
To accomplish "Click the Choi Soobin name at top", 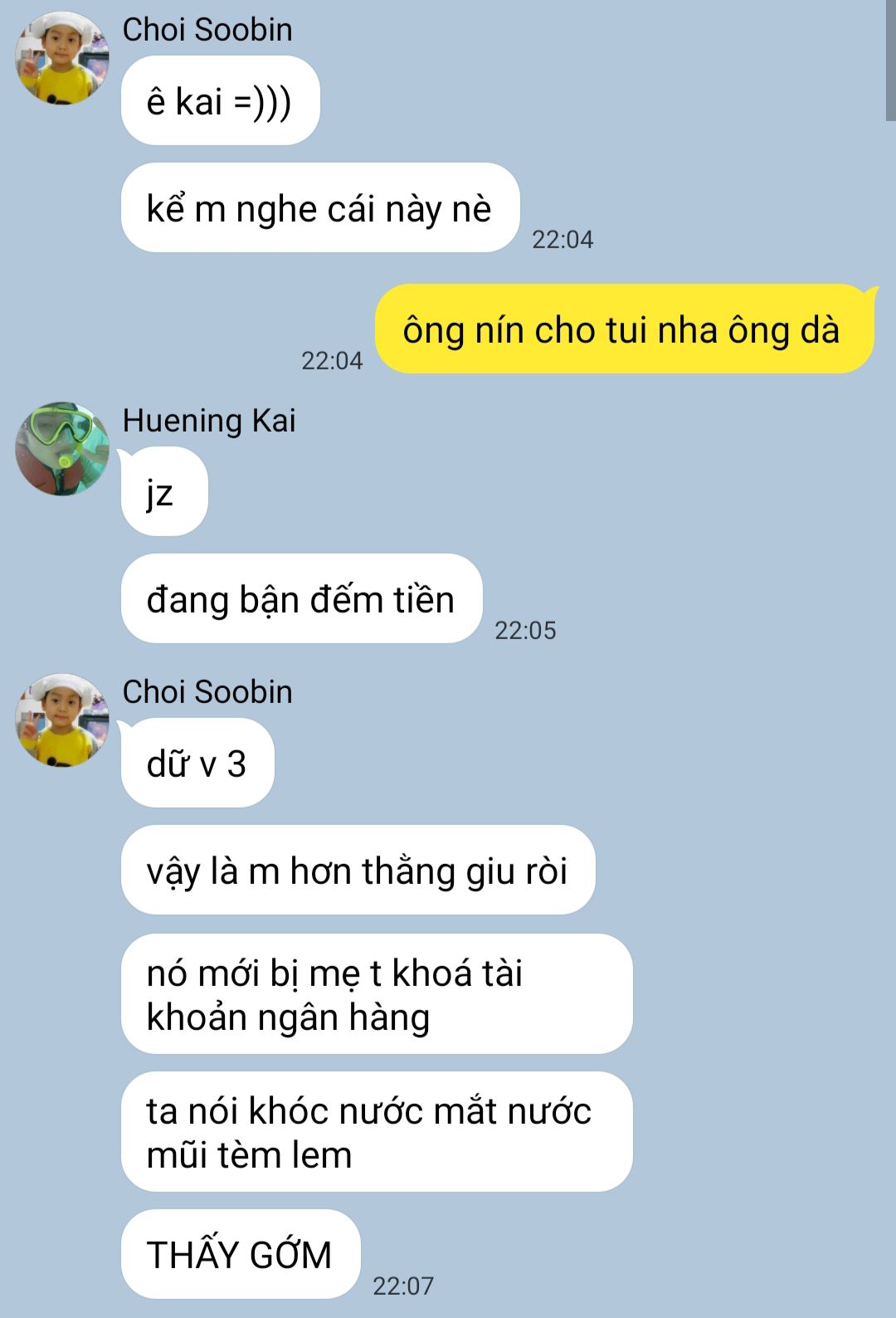I will click(x=207, y=30).
